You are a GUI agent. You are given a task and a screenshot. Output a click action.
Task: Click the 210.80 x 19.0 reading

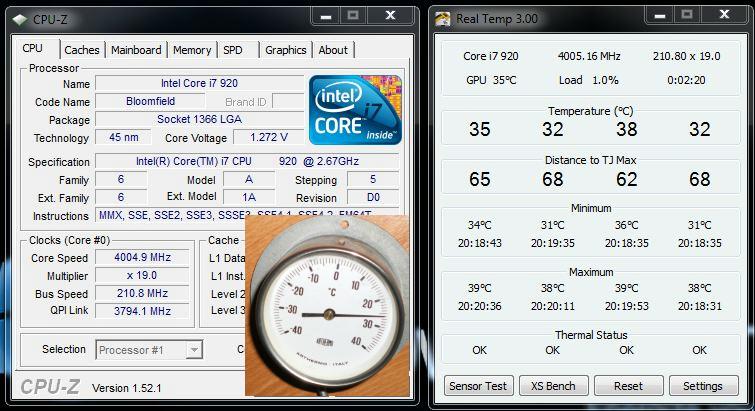[x=687, y=56]
